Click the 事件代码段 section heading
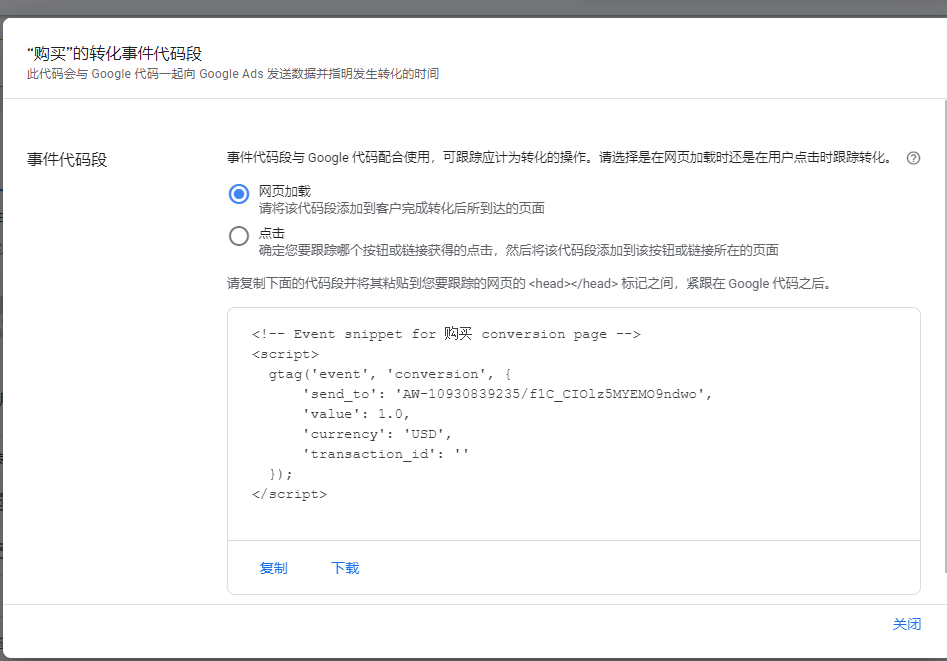Viewport: 947px width, 661px height. coord(67,160)
